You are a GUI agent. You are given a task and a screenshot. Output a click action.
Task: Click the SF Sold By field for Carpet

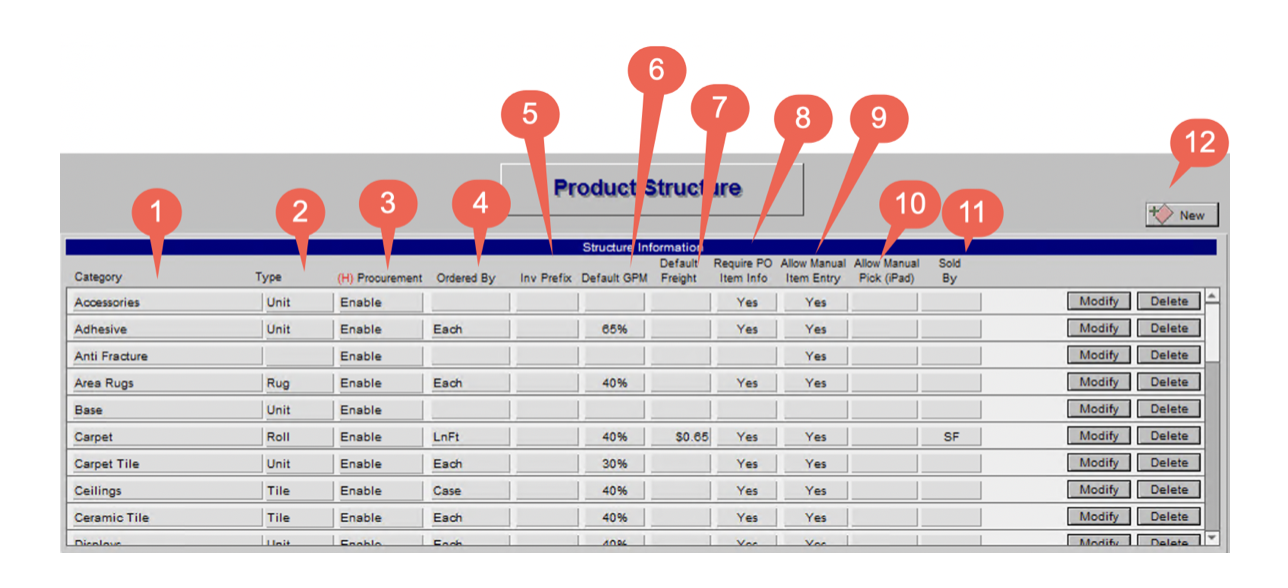[951, 437]
